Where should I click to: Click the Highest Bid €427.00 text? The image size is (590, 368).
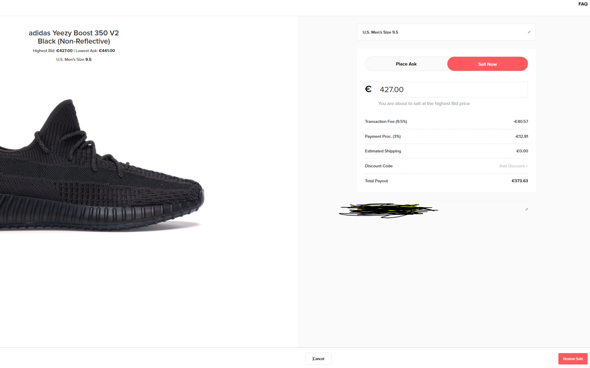pyautogui.click(x=52, y=51)
